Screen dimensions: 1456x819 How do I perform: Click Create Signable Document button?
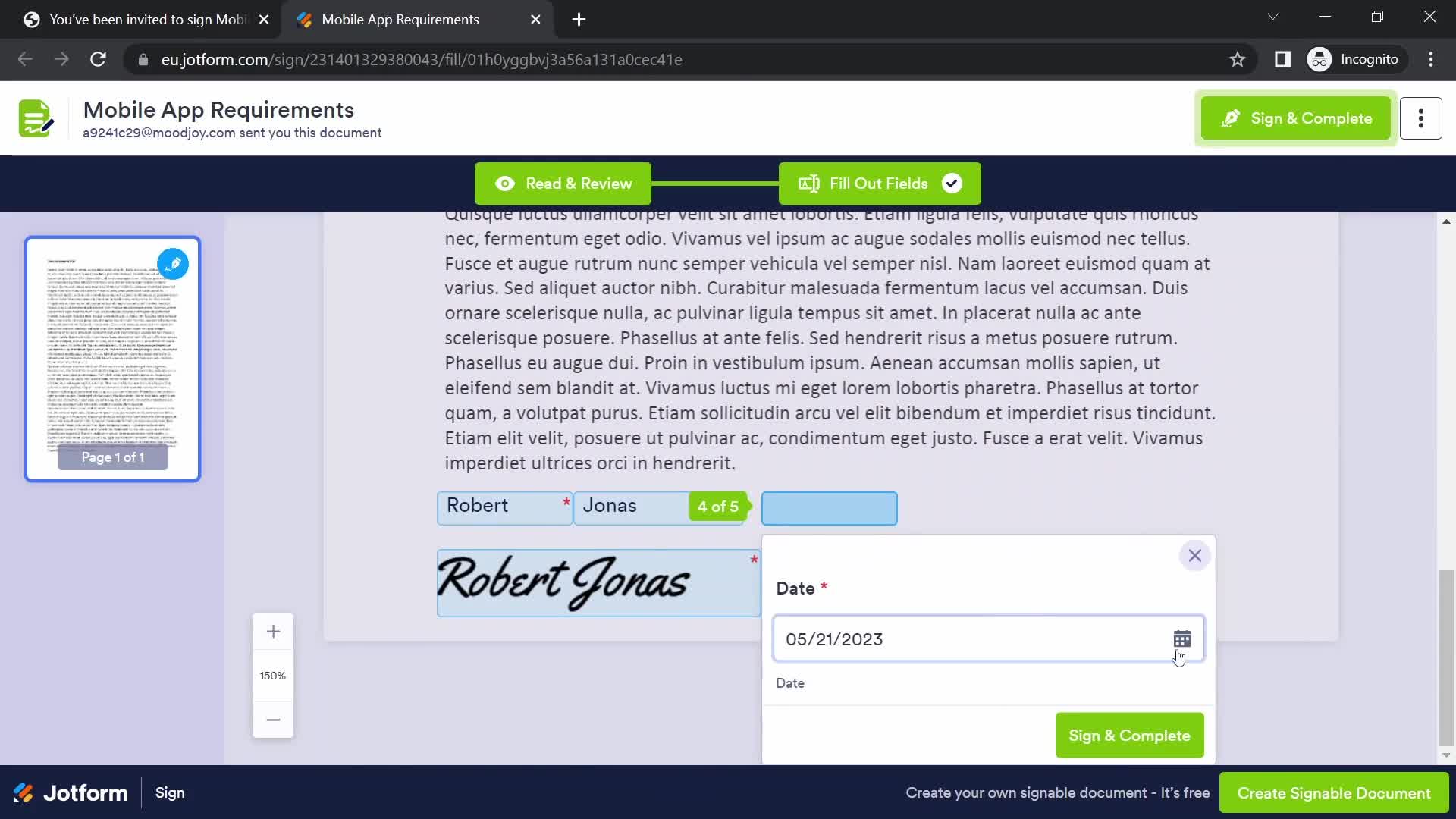(1334, 792)
